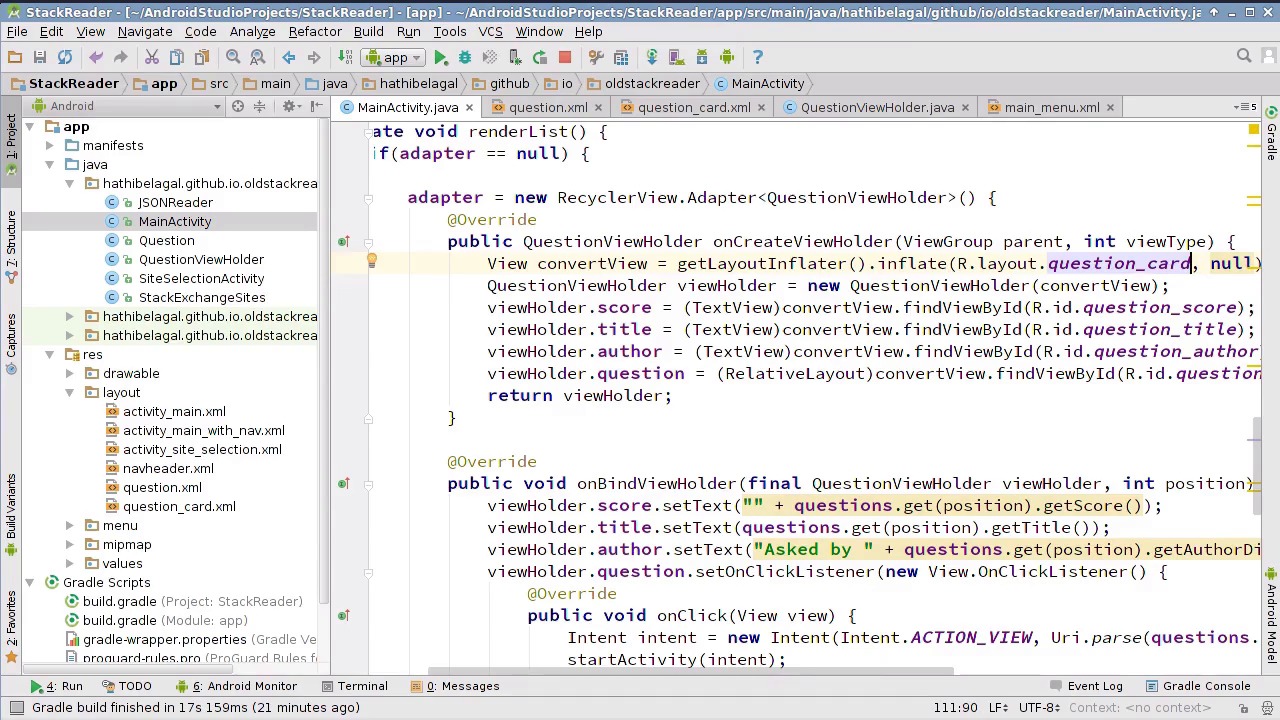Open Help via the question mark icon
Image resolution: width=1280 pixels, height=720 pixels.
[x=757, y=58]
